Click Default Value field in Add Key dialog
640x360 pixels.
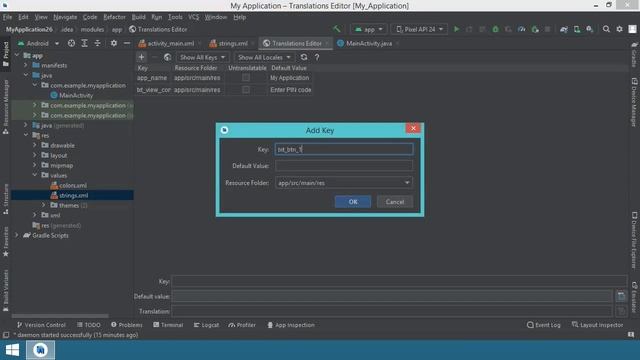[x=344, y=166]
